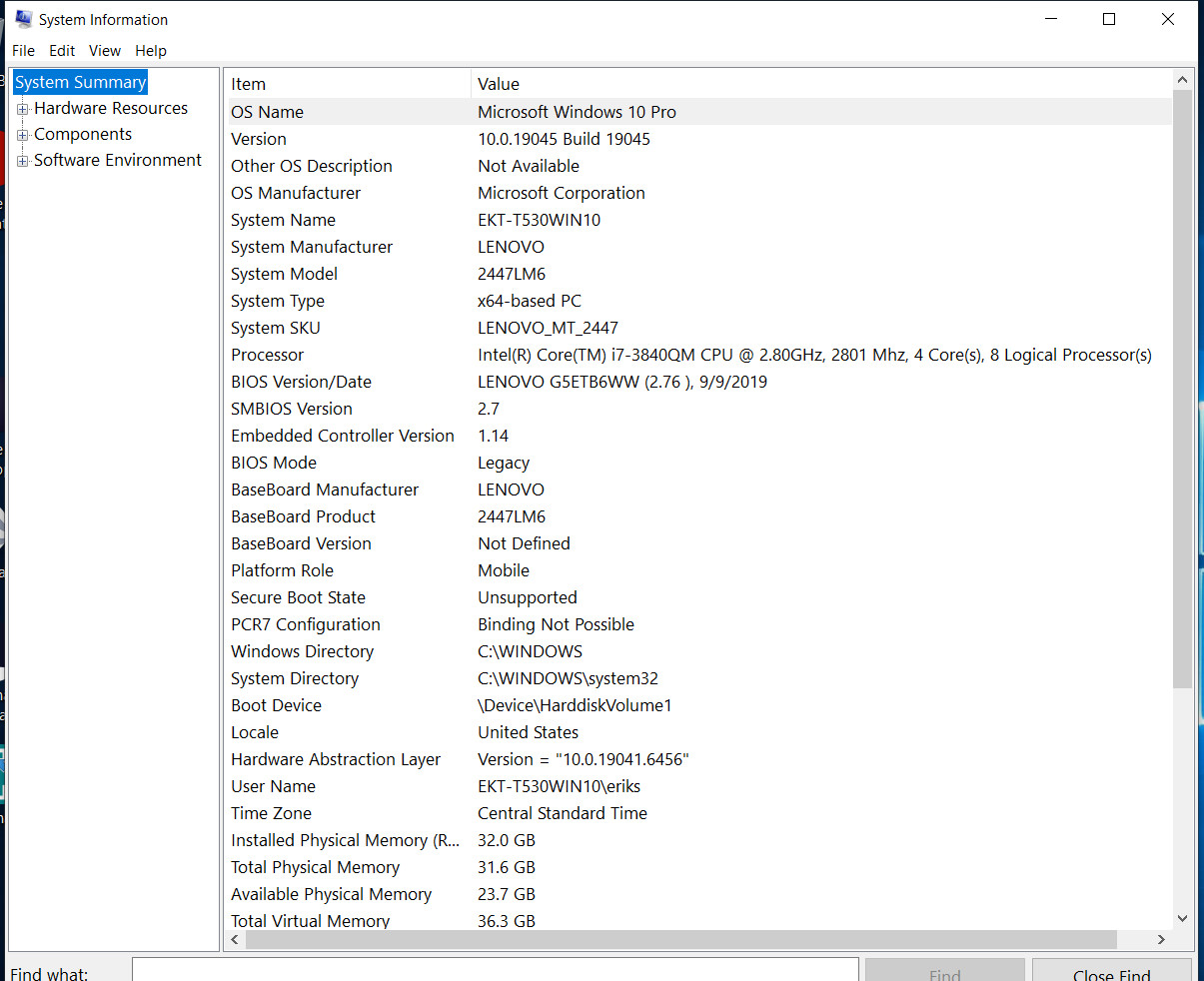This screenshot has width=1204, height=981.
Task: Click 'BaseBoard Product' item
Action: point(304,516)
